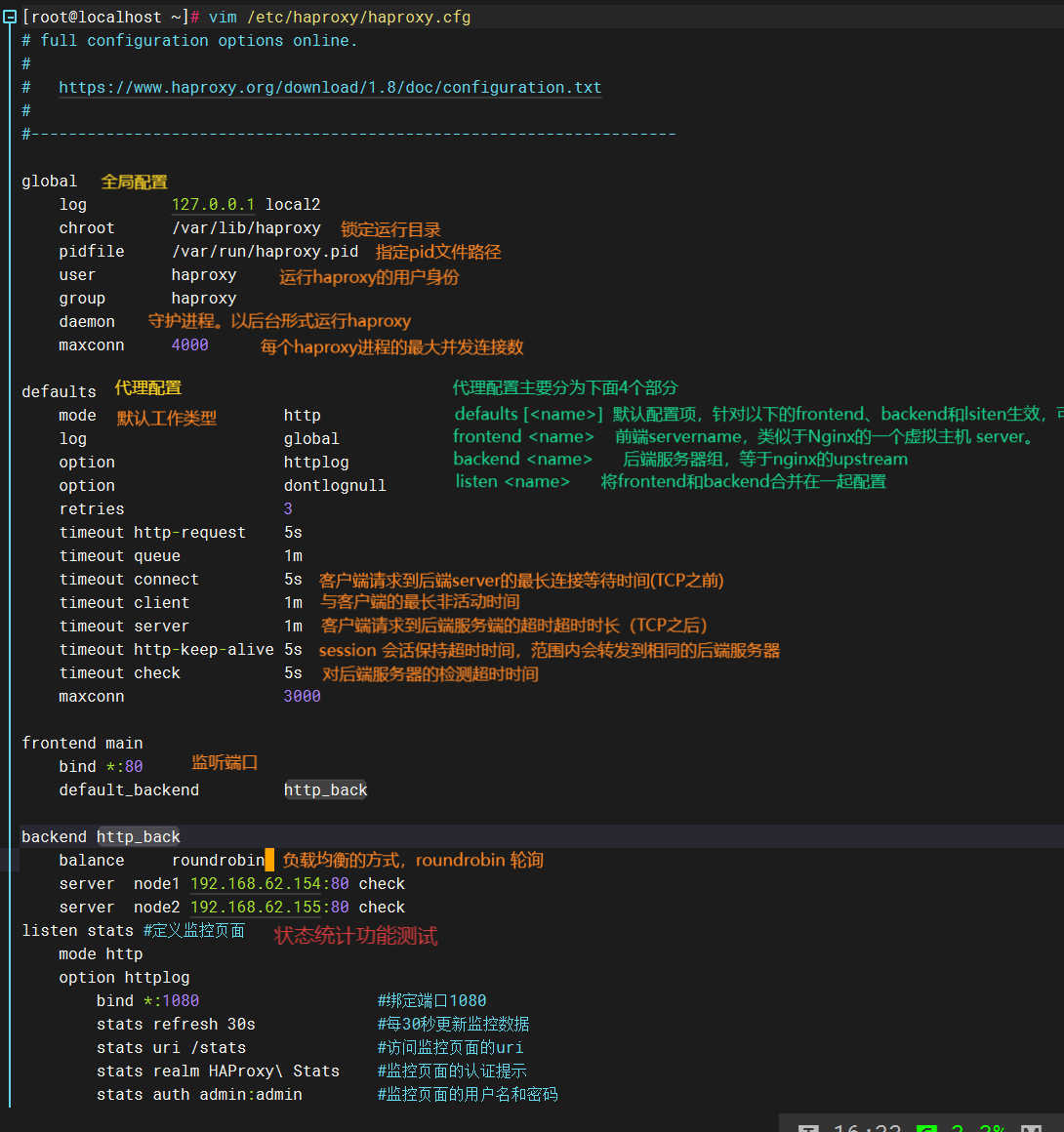The width and height of the screenshot is (1064, 1132).
Task: Select the 'local2' log facility
Action: pyautogui.click(x=293, y=204)
